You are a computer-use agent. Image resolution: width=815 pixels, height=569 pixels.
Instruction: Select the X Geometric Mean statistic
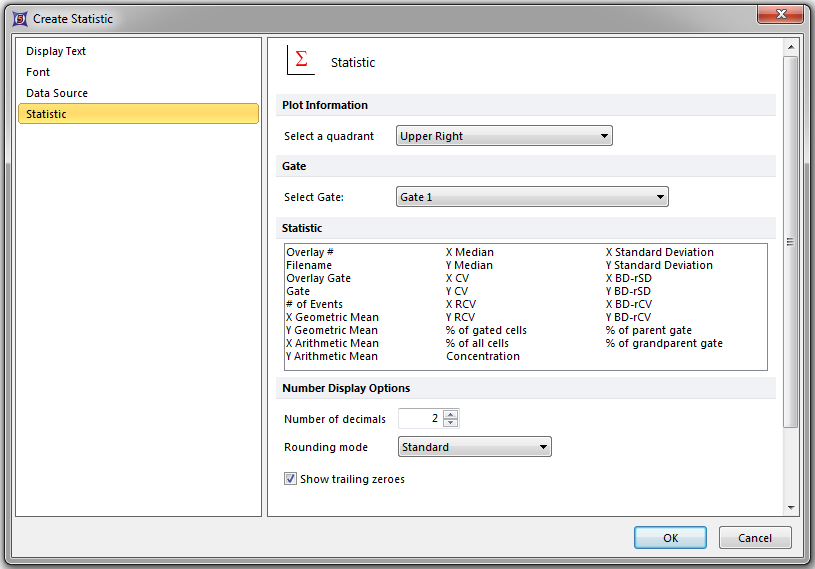(331, 317)
